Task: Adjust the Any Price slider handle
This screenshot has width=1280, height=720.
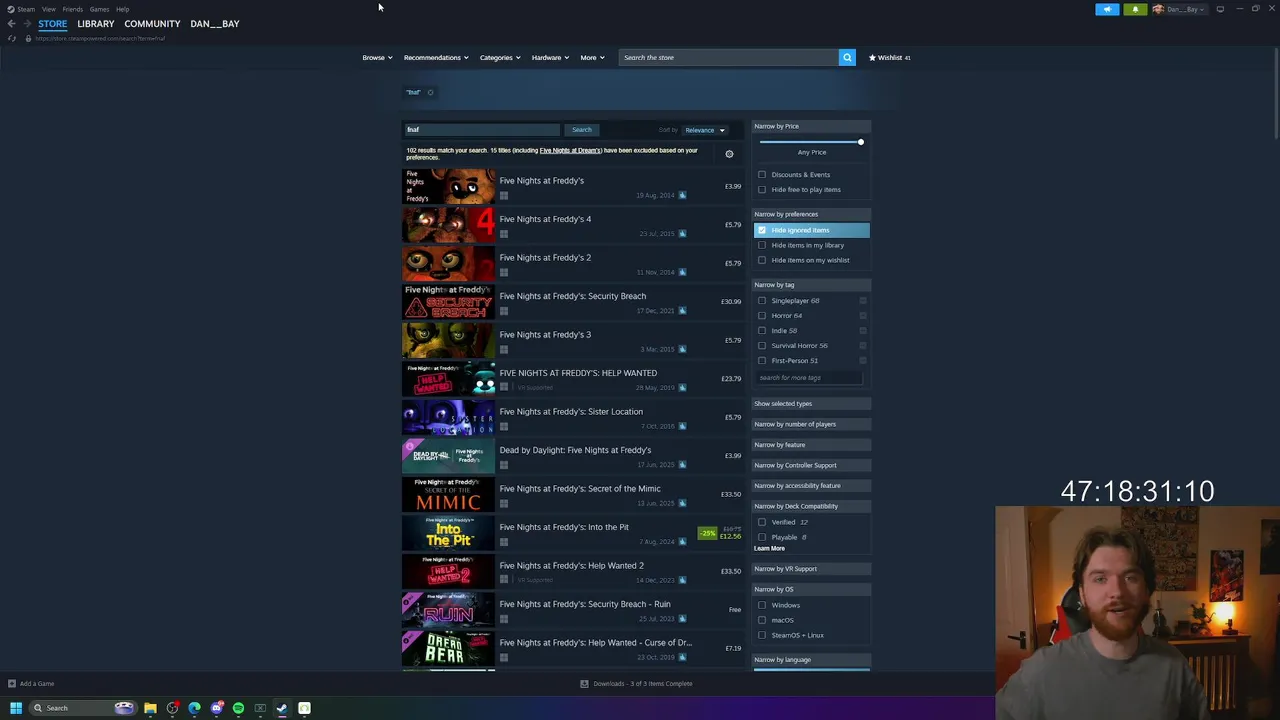Action: tap(860, 142)
